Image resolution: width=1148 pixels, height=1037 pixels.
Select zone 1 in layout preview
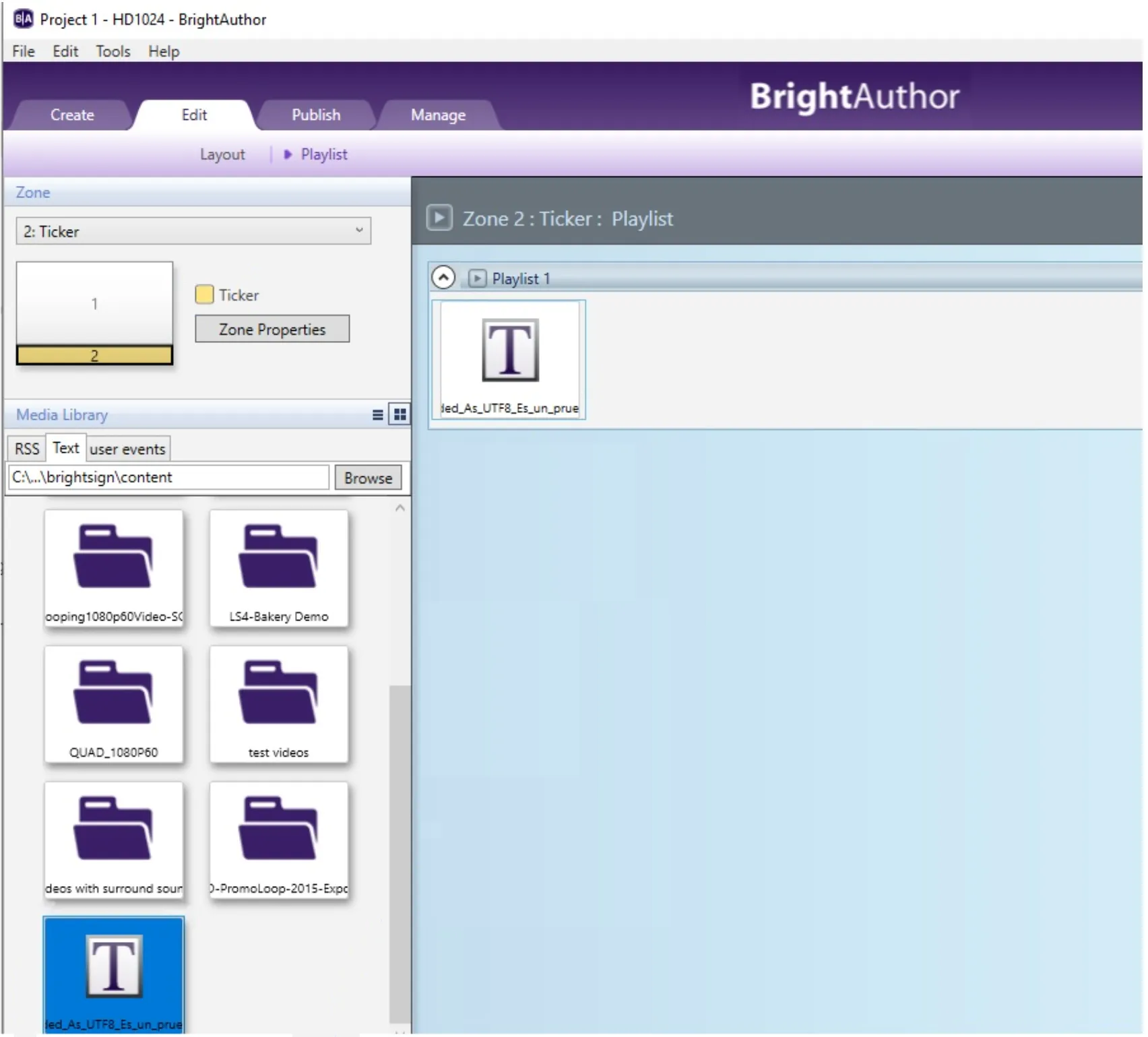tap(95, 303)
